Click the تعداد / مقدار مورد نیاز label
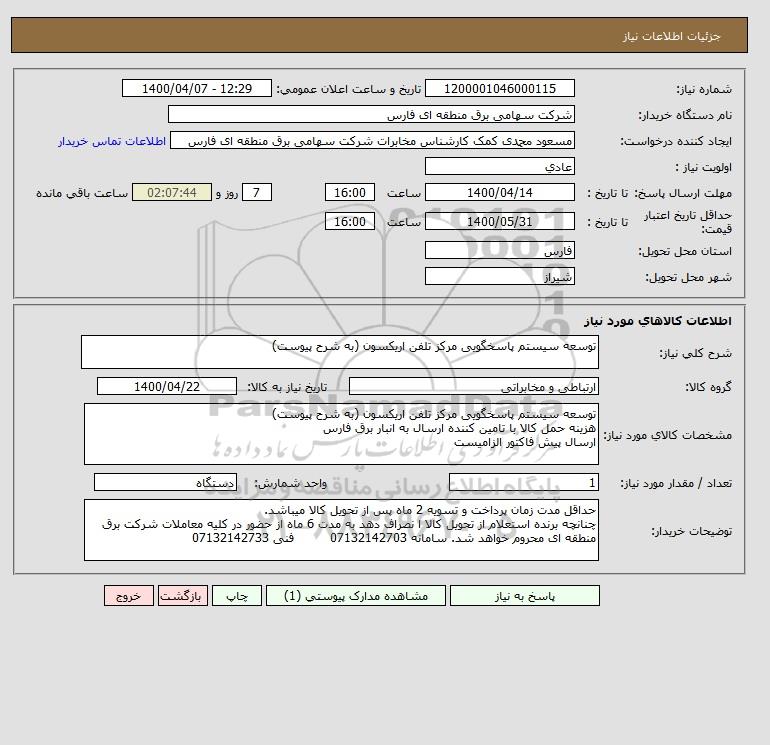This screenshot has width=770, height=745. 676,483
